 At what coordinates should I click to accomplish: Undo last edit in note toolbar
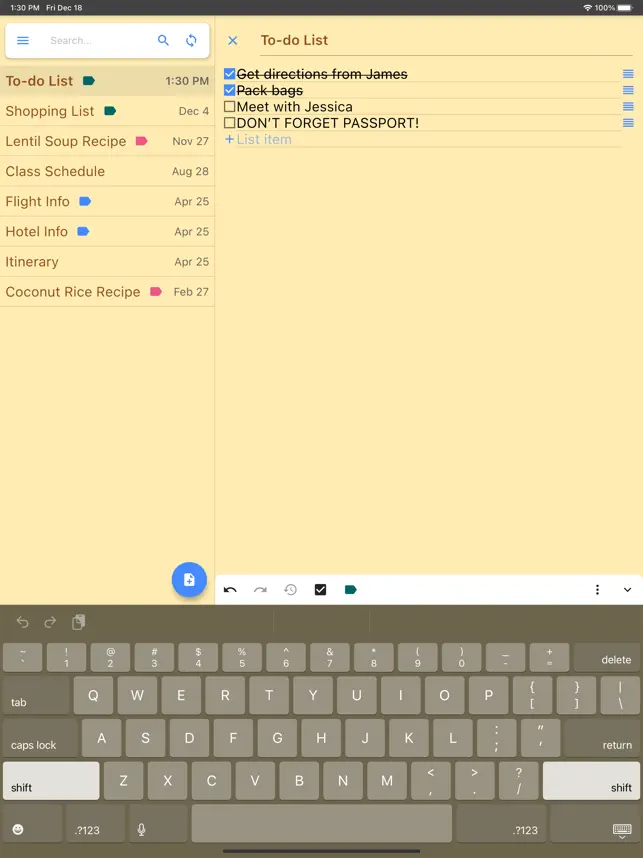(x=230, y=589)
